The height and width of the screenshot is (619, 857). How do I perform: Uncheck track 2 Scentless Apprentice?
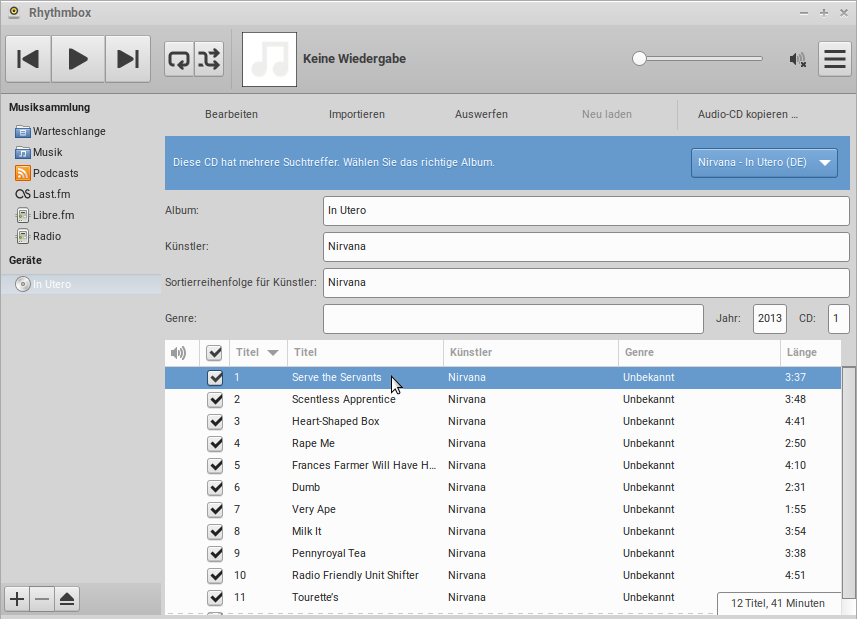[215, 399]
